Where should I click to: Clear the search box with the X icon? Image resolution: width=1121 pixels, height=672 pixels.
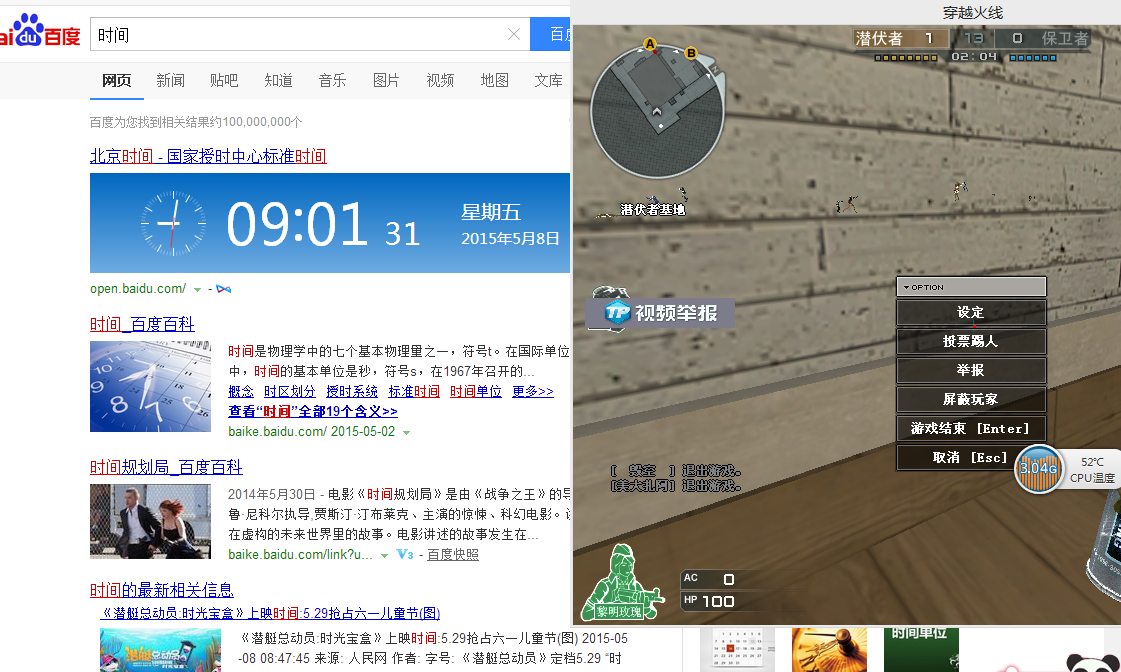pyautogui.click(x=513, y=34)
